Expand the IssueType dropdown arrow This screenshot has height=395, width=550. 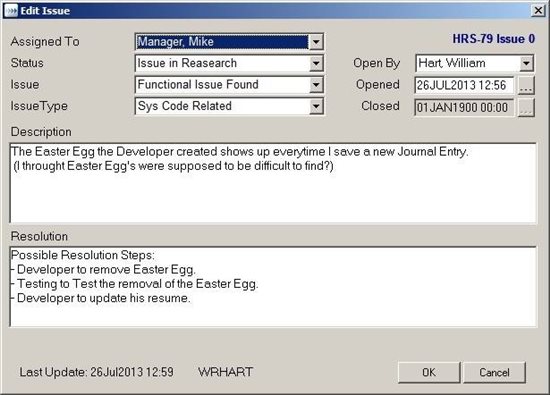pos(316,106)
